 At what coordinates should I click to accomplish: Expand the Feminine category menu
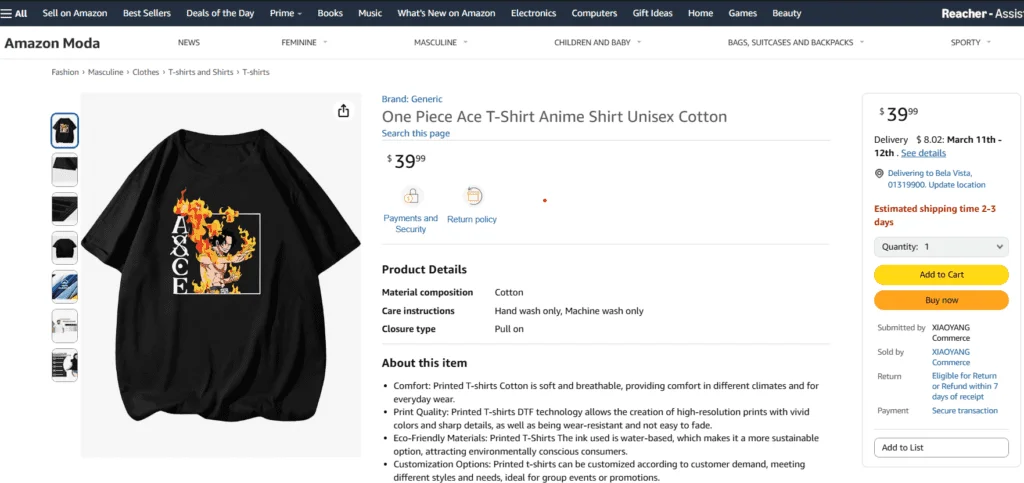tap(305, 43)
